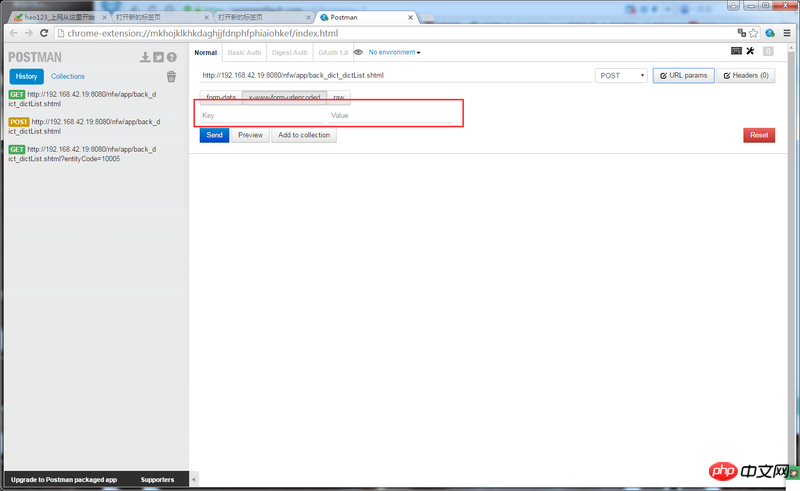800x491 pixels.
Task: Choose the raw body type
Action: (339, 96)
